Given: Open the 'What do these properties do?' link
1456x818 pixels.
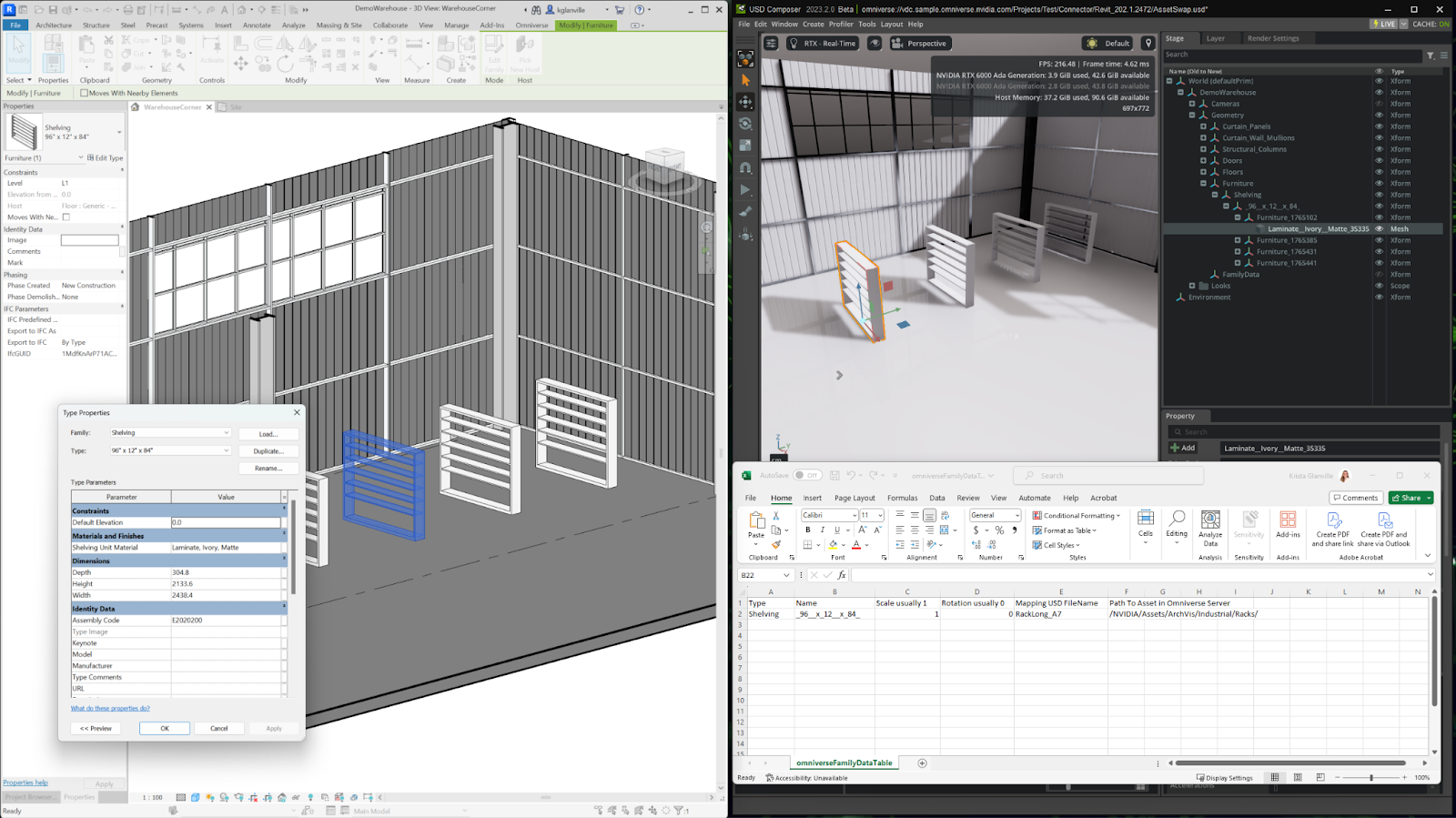Looking at the screenshot, I should (x=110, y=709).
